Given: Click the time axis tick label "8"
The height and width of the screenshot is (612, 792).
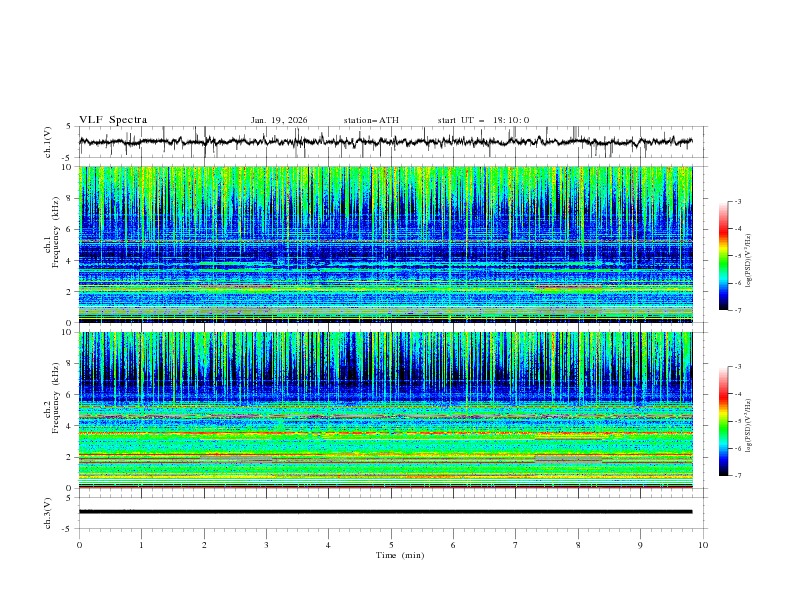Looking at the screenshot, I should (x=578, y=545).
